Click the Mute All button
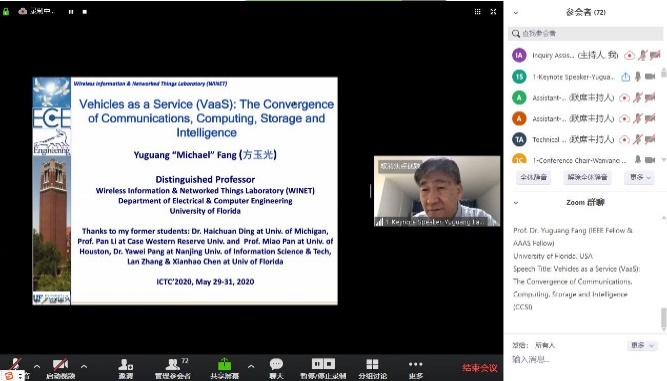This screenshot has height=381, width=667. pyautogui.click(x=534, y=177)
